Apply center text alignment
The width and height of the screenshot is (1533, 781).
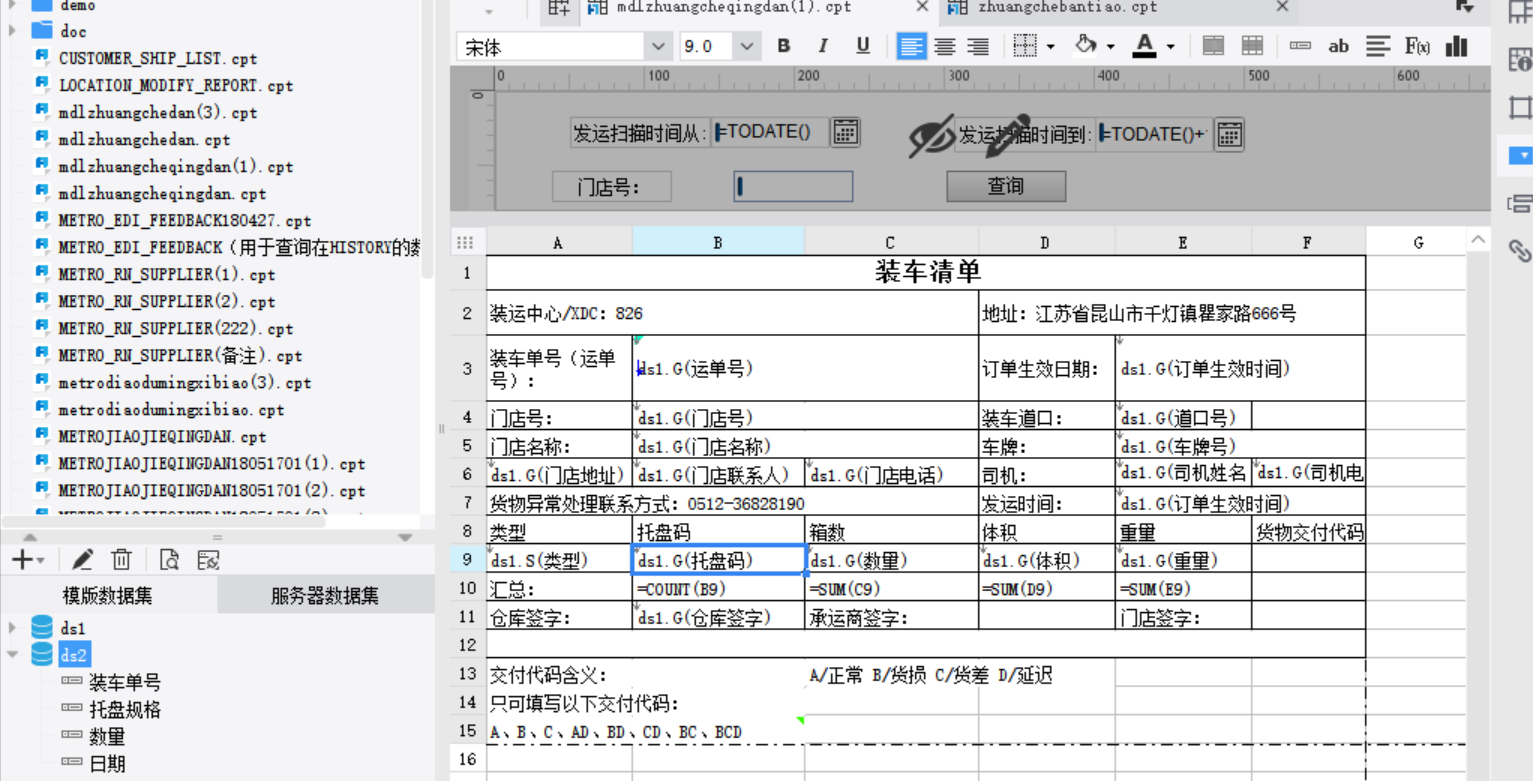tap(945, 46)
